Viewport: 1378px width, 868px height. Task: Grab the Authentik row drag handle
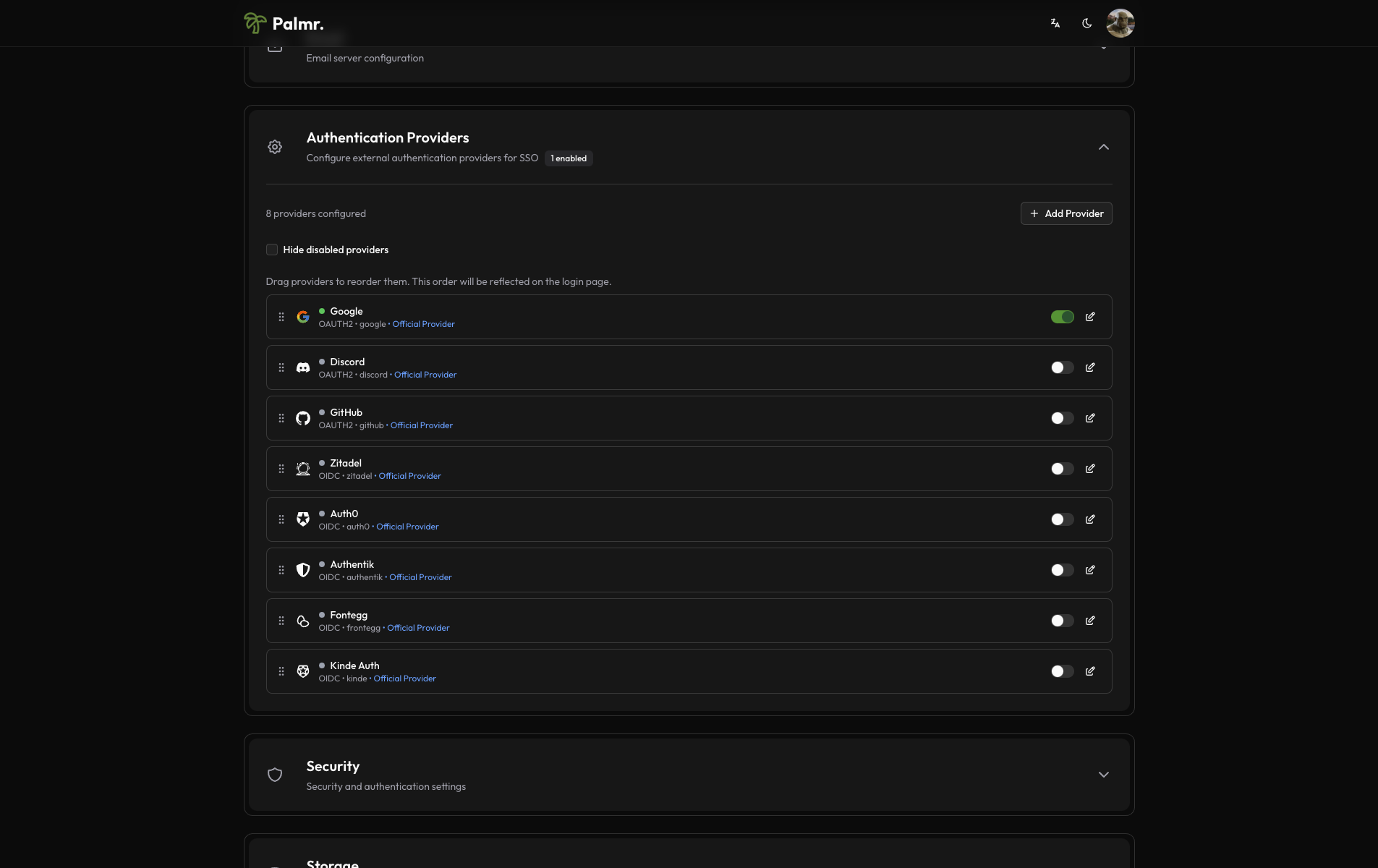click(281, 570)
